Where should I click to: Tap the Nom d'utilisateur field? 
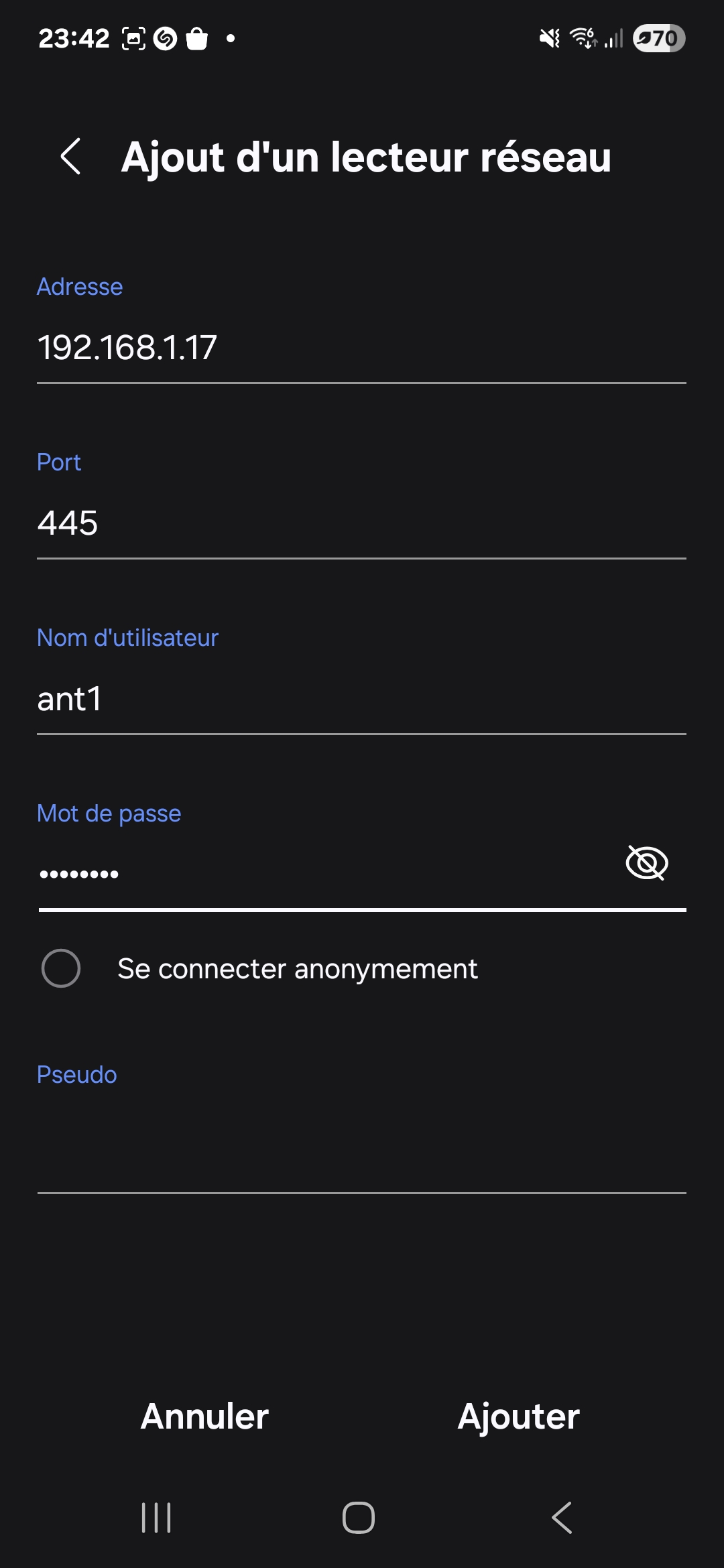point(361,700)
